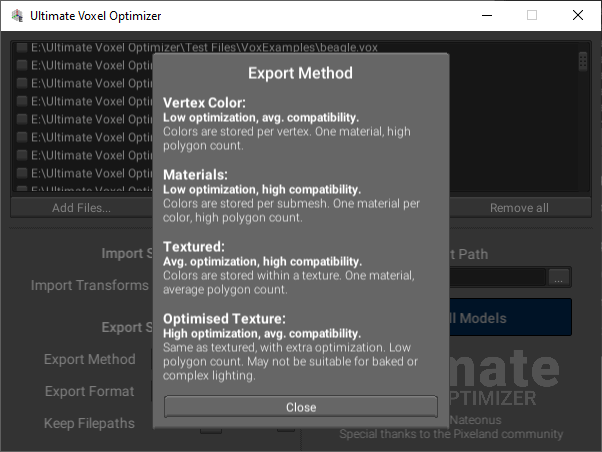Viewport: 602px width, 452px height.
Task: Minimize the Ultimate Voxel Optimizer window
Action: 487,16
